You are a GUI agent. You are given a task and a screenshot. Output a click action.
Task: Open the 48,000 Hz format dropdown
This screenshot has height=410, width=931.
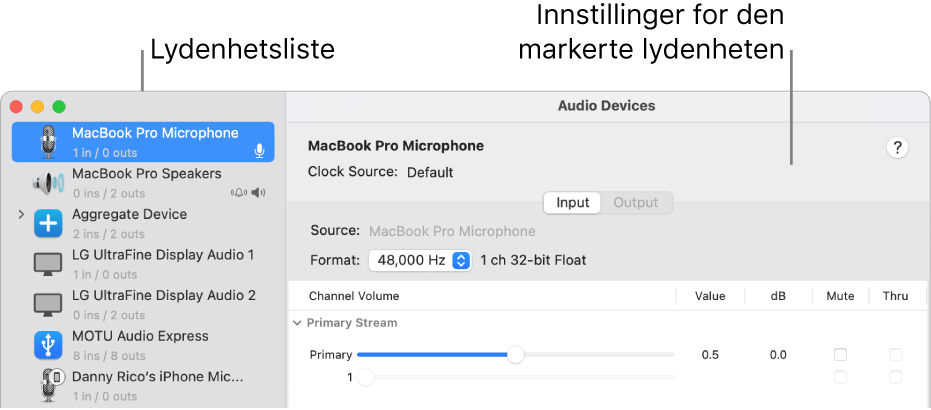click(420, 260)
